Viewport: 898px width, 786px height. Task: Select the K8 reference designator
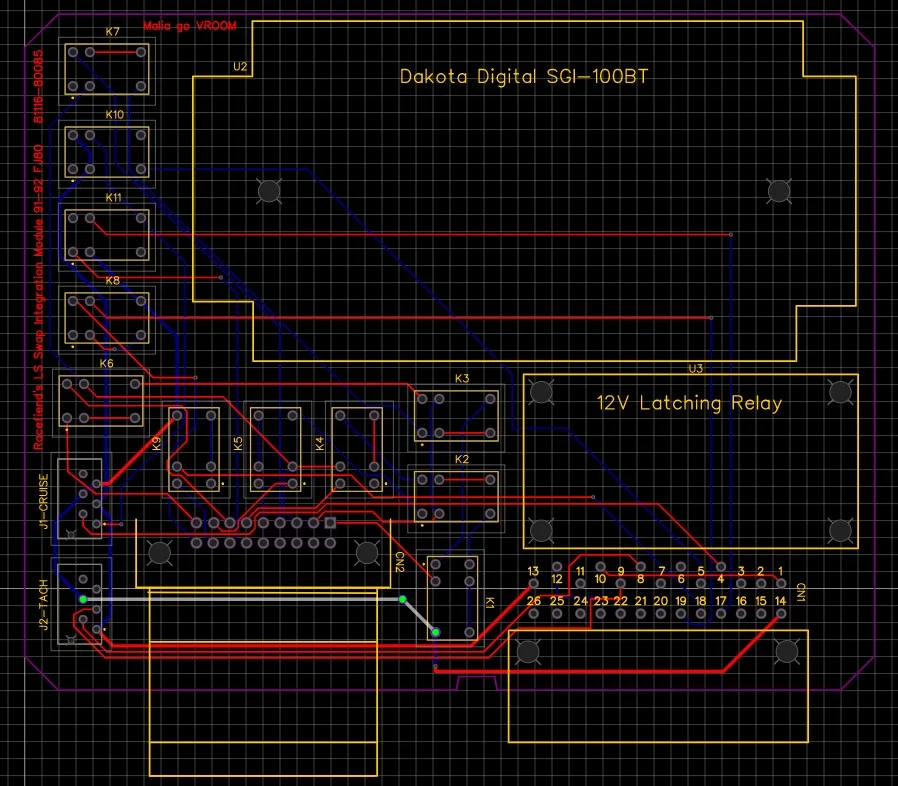pyautogui.click(x=112, y=281)
